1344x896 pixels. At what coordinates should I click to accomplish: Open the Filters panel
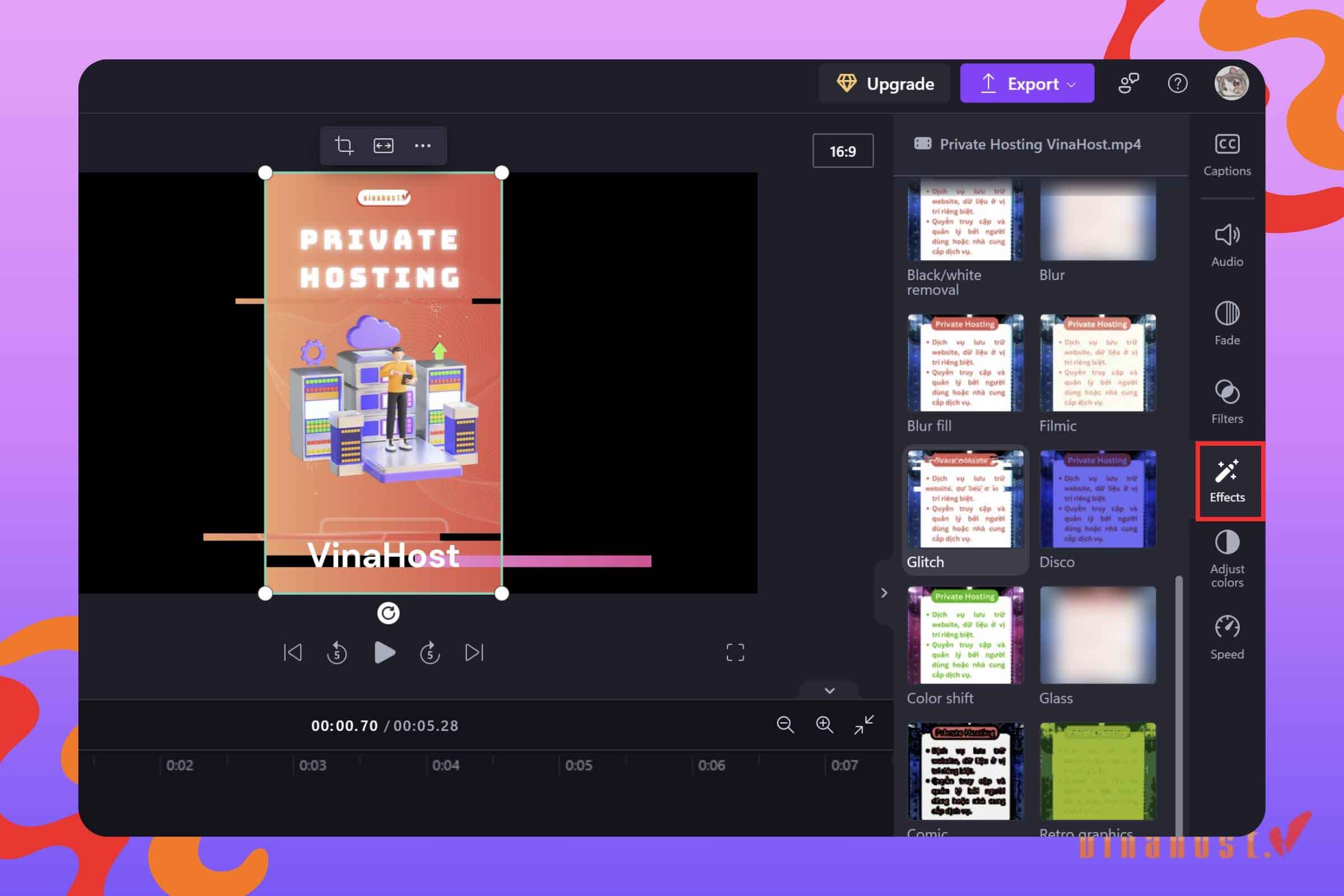click(1227, 402)
